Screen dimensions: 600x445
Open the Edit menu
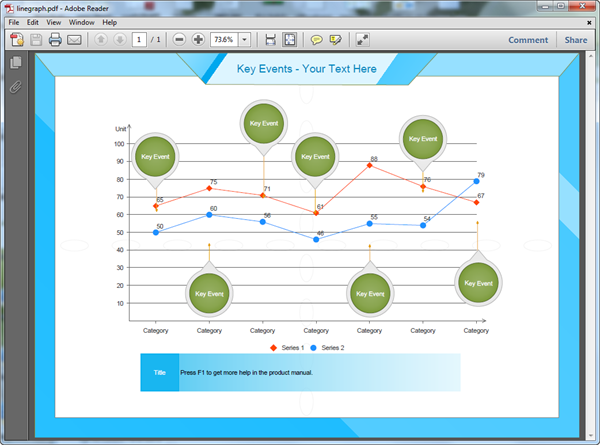33,22
